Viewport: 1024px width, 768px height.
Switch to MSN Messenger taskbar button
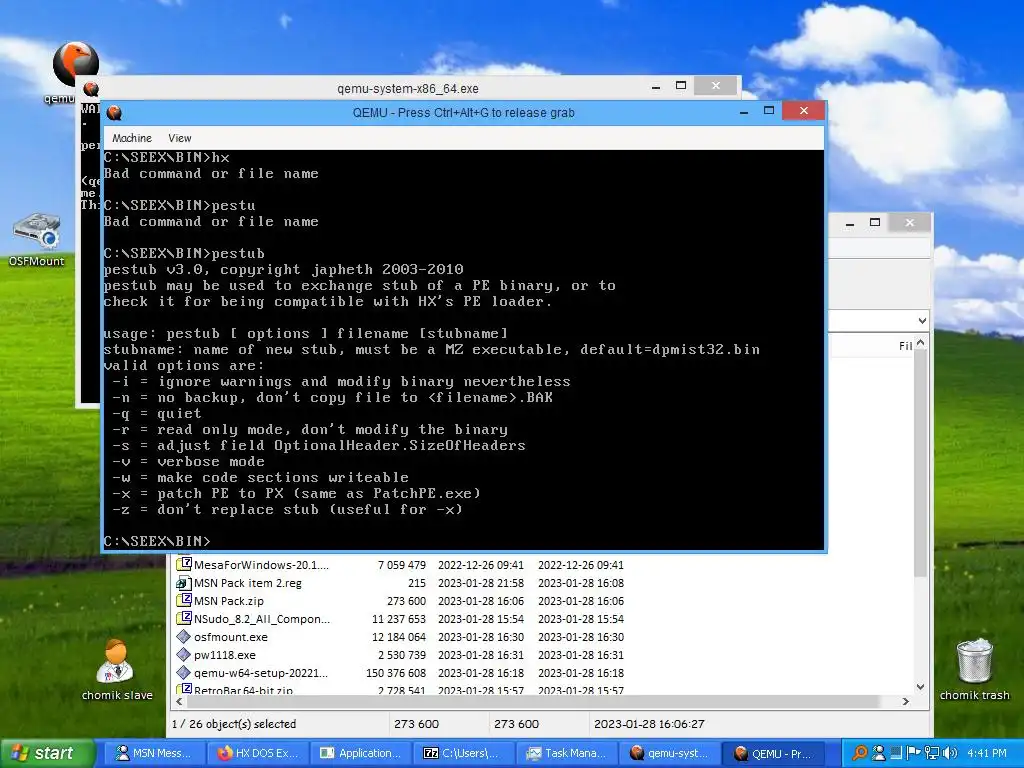(x=155, y=753)
